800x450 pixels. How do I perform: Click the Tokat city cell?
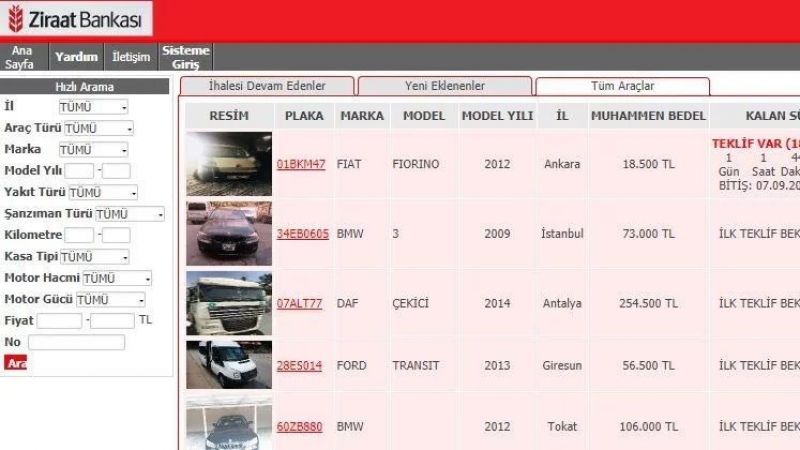click(x=562, y=427)
